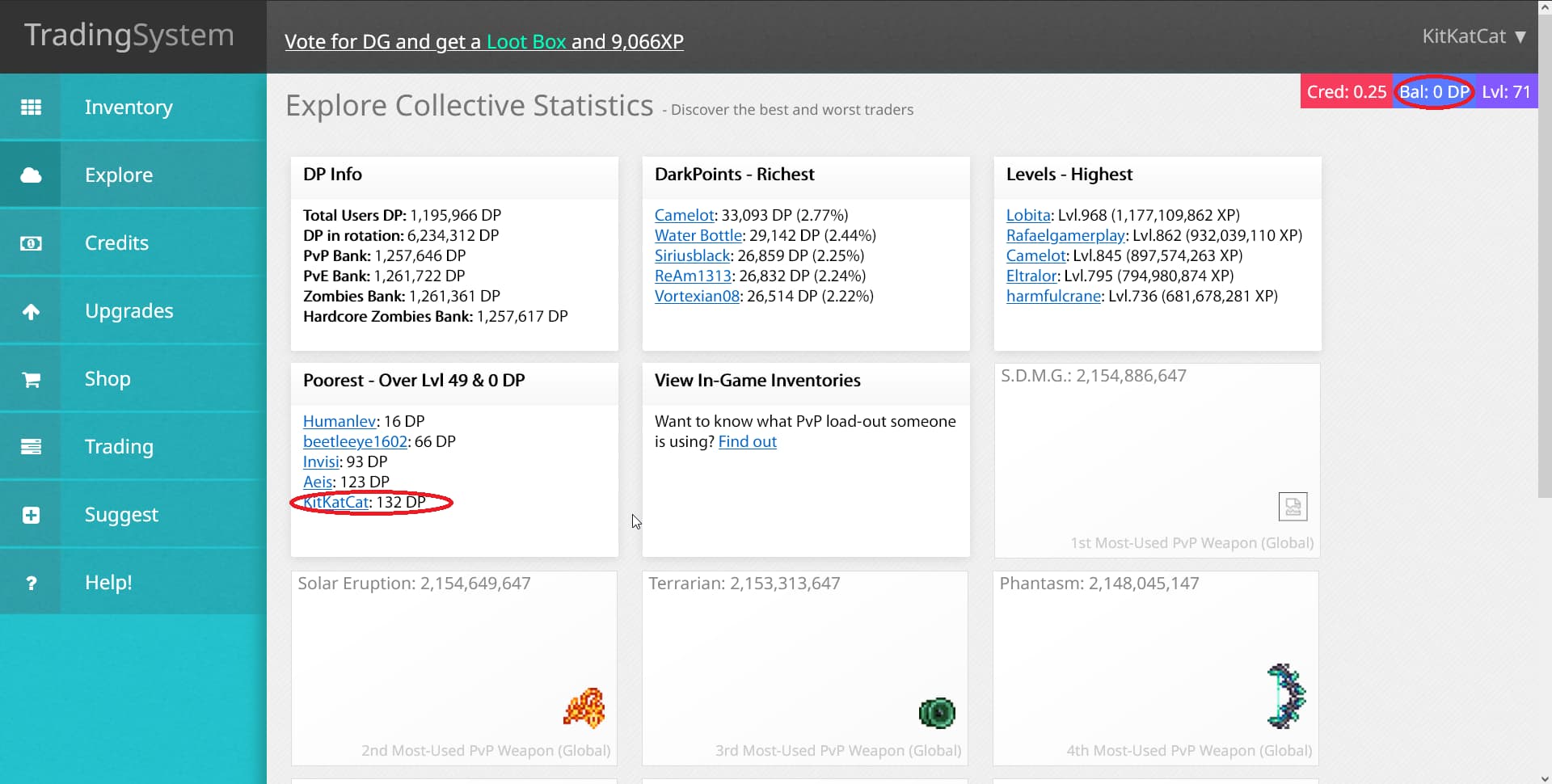
Task: Open Rafaelgamerplay's profile link
Action: (1065, 235)
